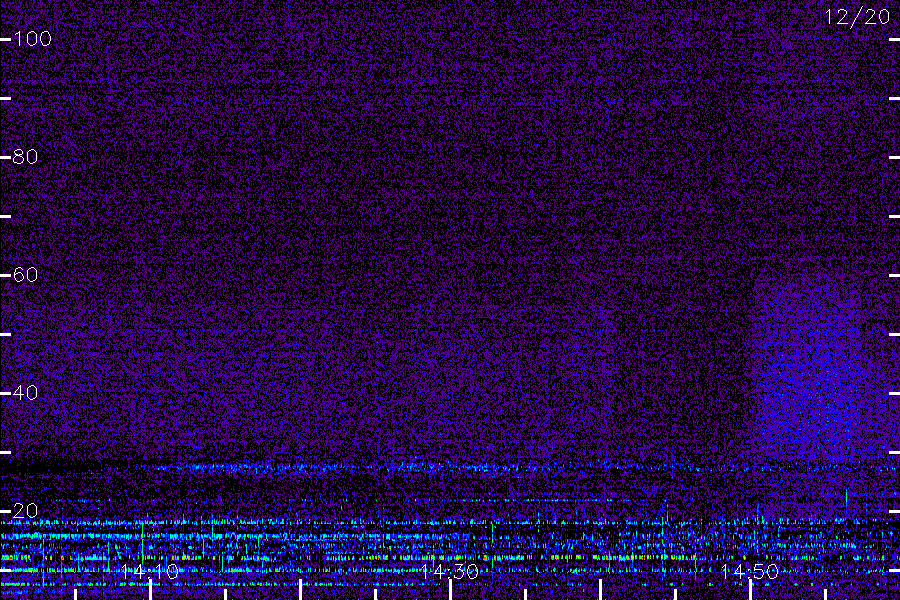Click the 60 frequency axis label

(25, 275)
